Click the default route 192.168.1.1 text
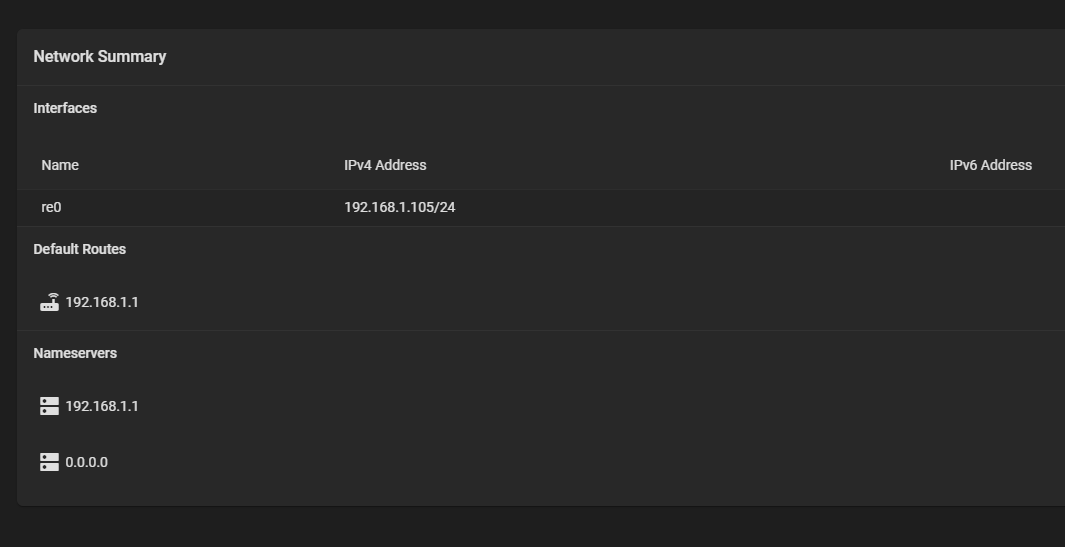 [x=102, y=302]
